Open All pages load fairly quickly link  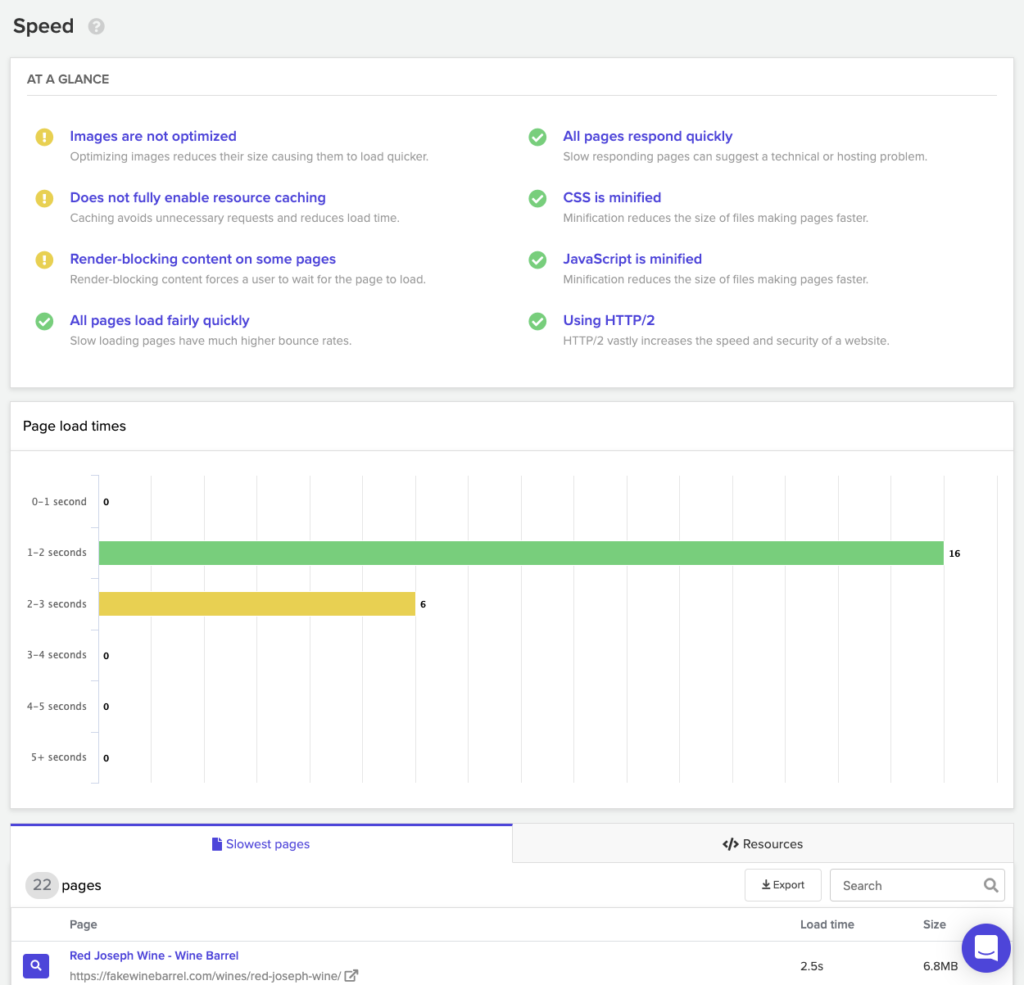159,320
